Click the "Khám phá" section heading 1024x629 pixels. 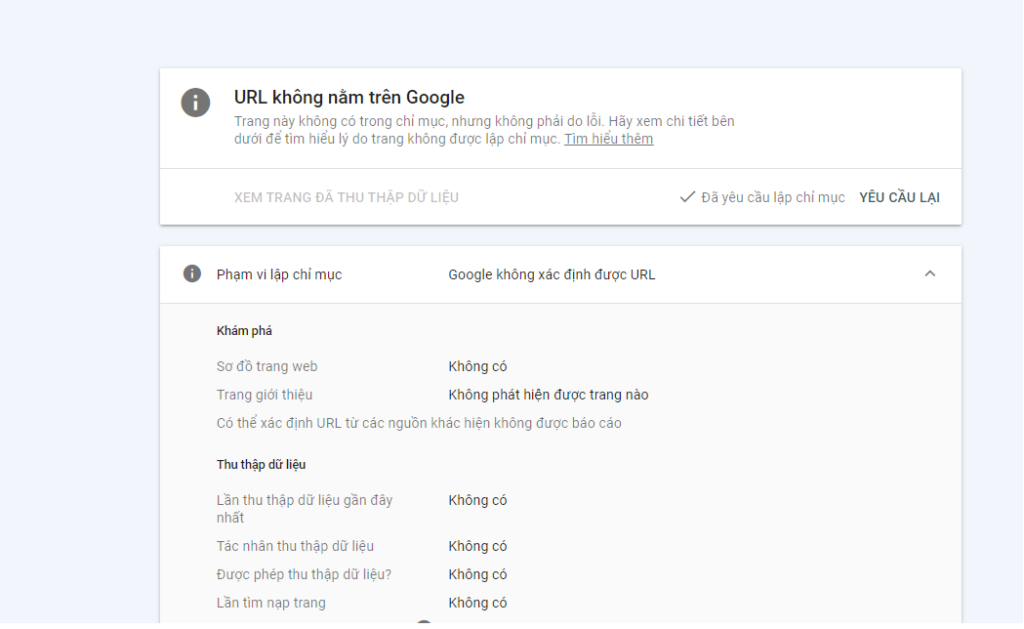click(x=245, y=330)
